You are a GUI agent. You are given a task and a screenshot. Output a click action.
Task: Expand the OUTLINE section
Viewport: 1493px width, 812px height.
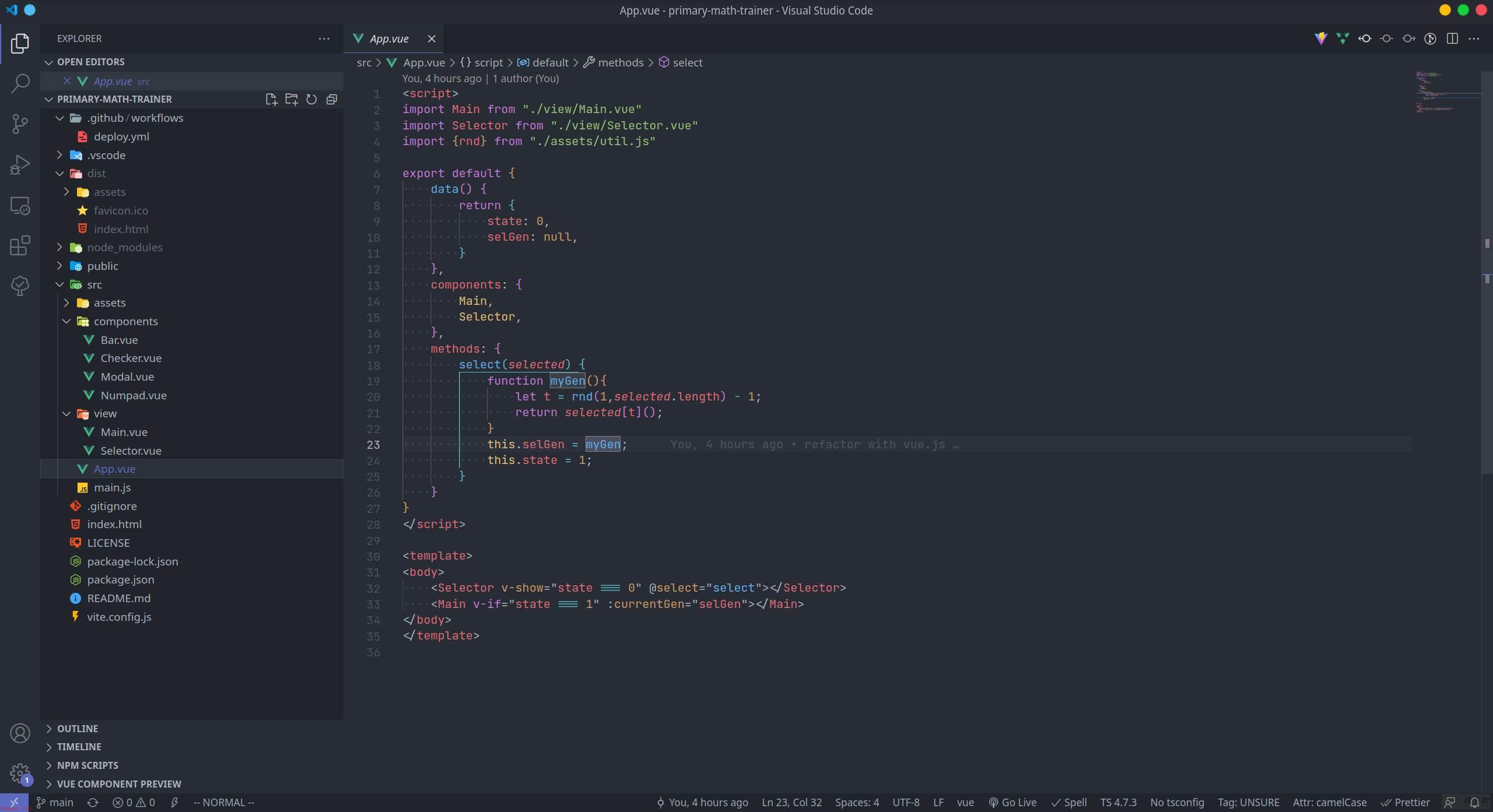click(192, 729)
